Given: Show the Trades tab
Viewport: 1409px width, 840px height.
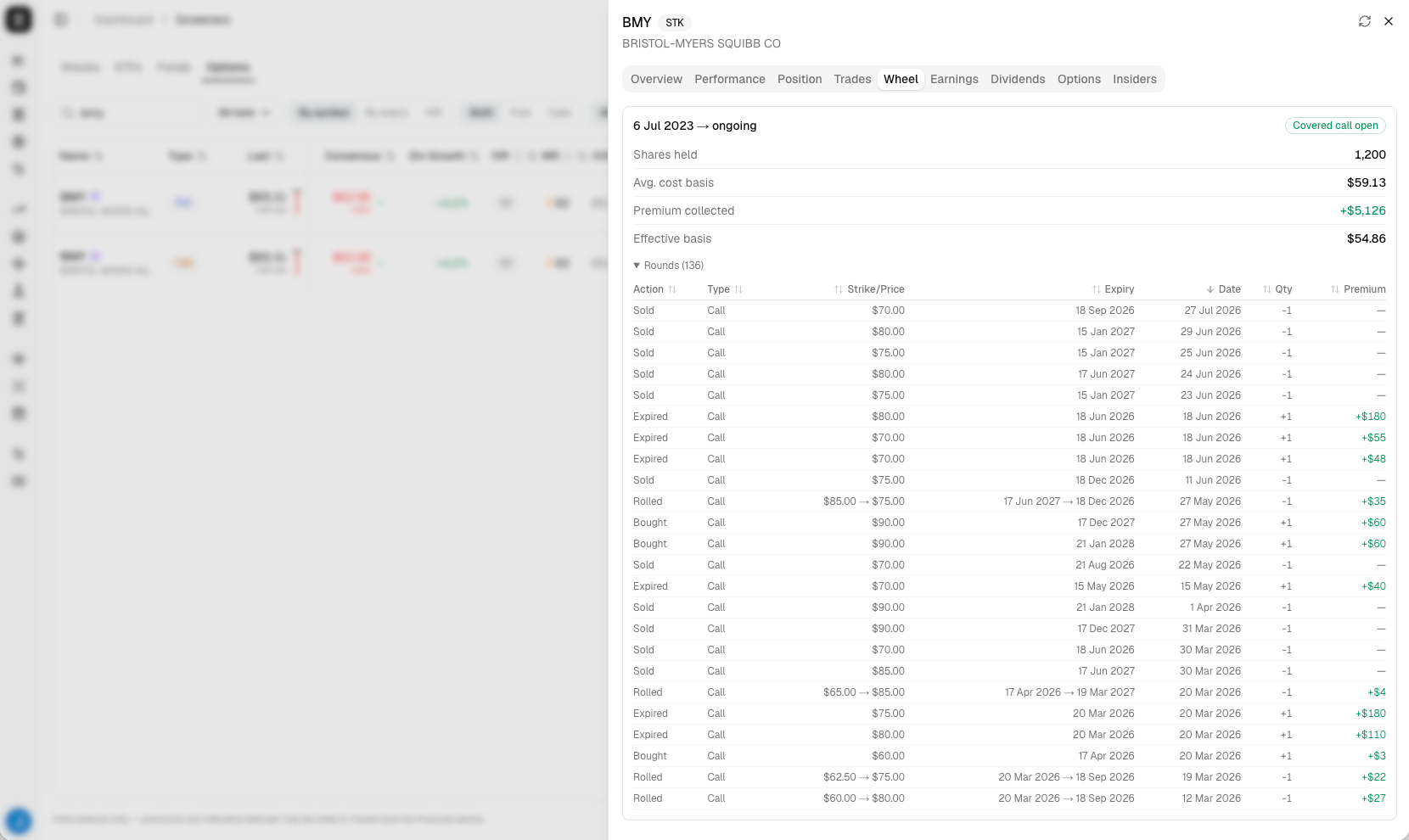Looking at the screenshot, I should point(852,79).
